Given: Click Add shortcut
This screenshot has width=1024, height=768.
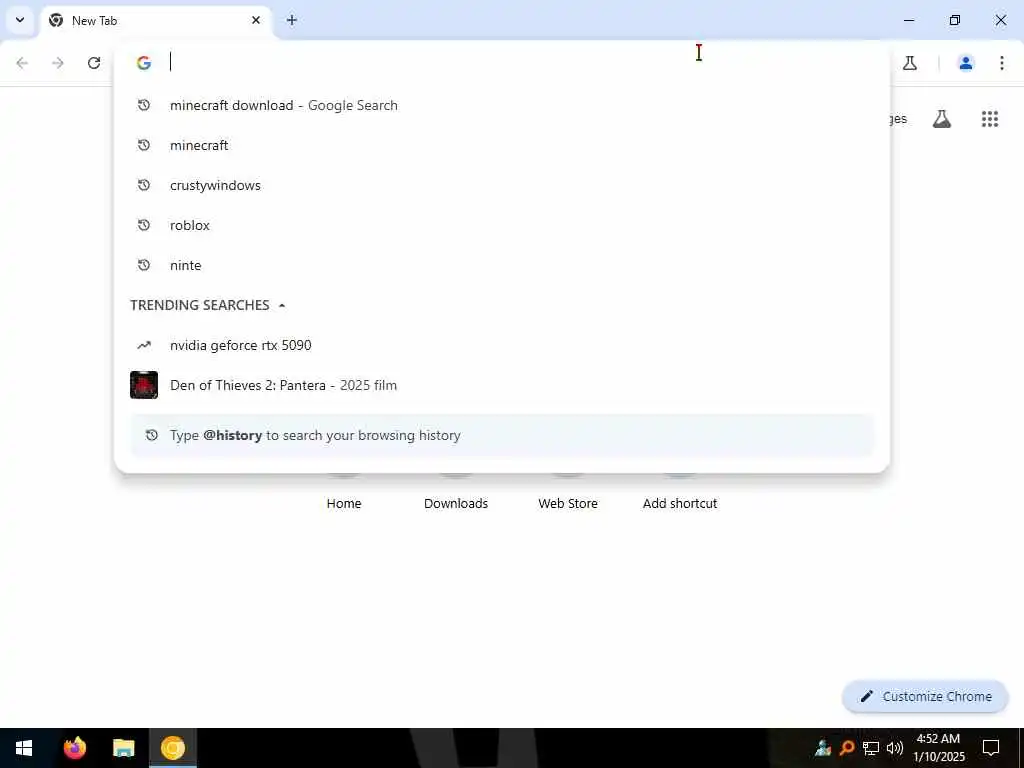Looking at the screenshot, I should click(x=680, y=504).
